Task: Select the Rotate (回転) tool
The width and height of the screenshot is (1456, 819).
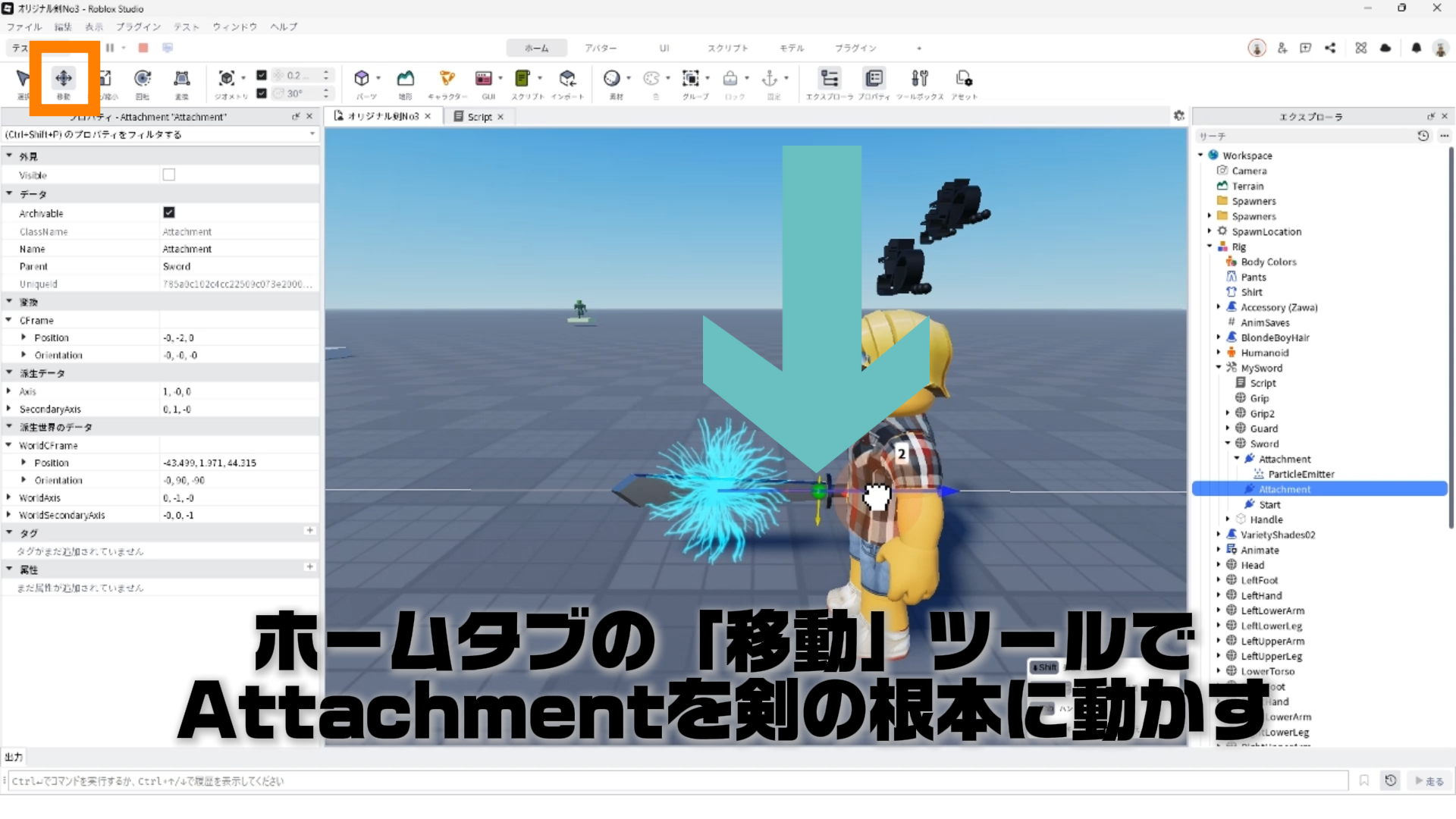Action: [143, 79]
